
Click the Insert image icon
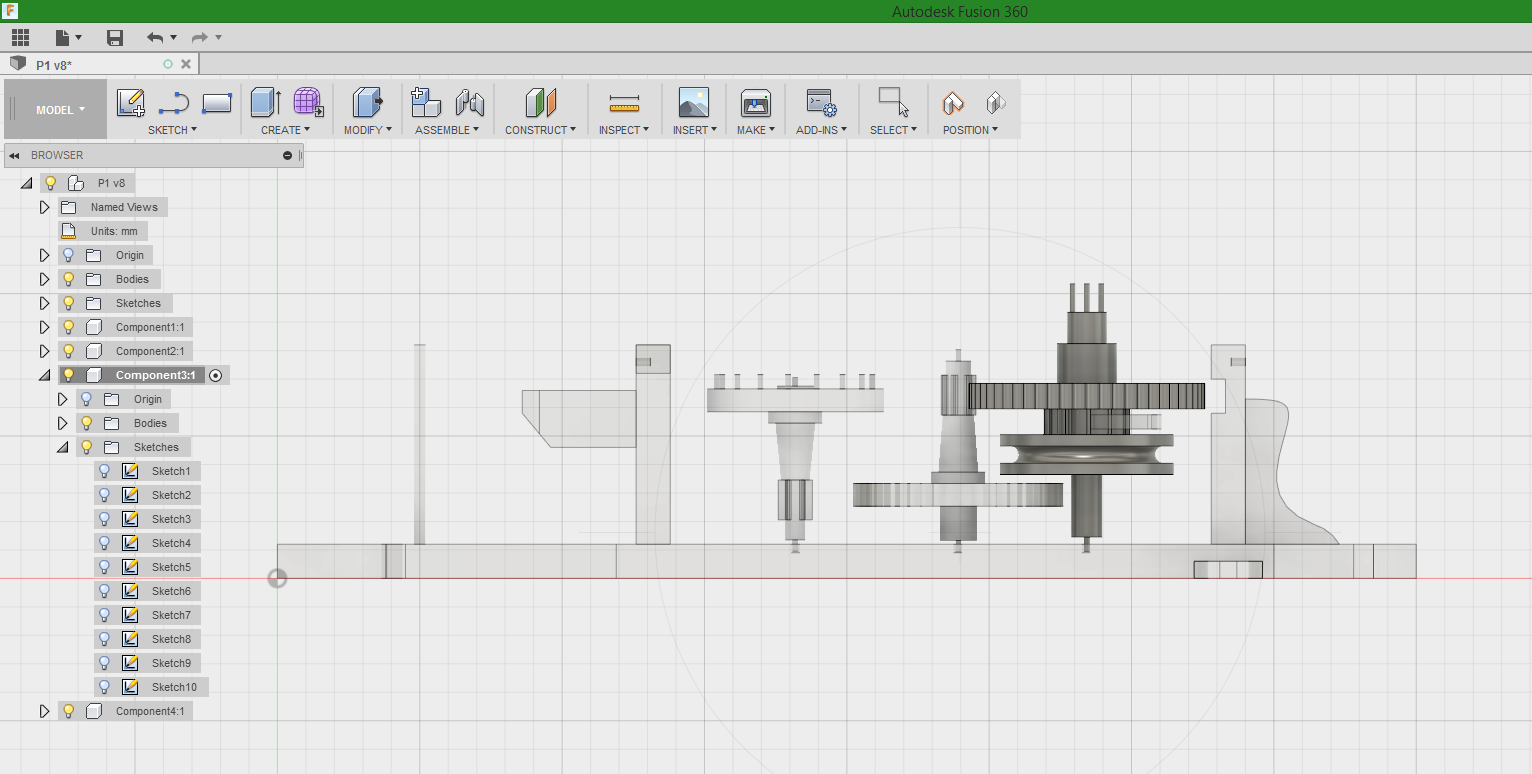point(693,102)
